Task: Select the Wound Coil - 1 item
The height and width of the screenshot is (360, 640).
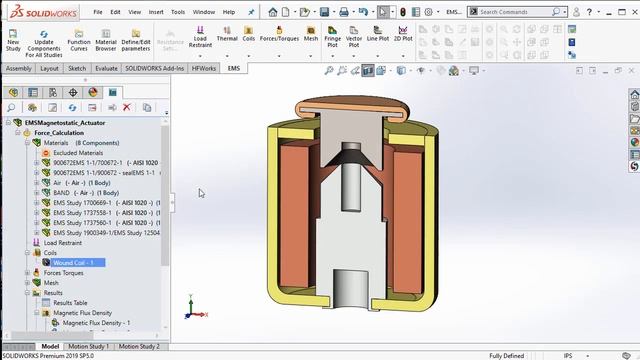Action: (x=73, y=262)
